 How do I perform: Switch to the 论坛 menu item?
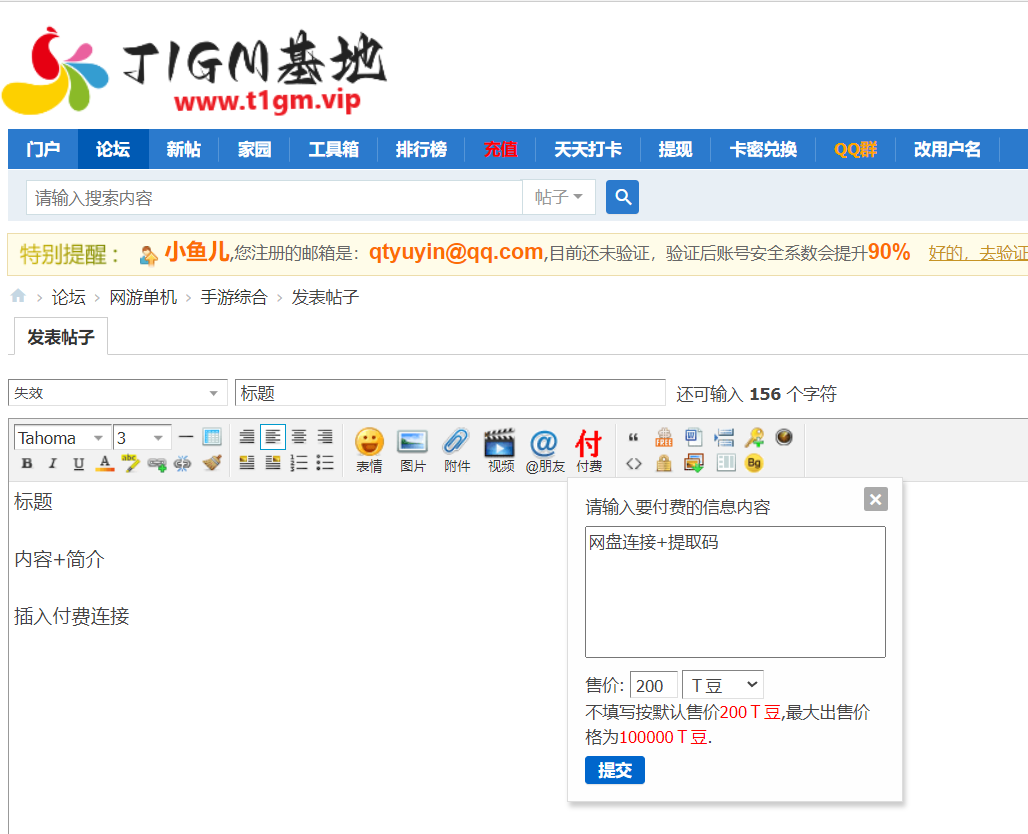[112, 148]
